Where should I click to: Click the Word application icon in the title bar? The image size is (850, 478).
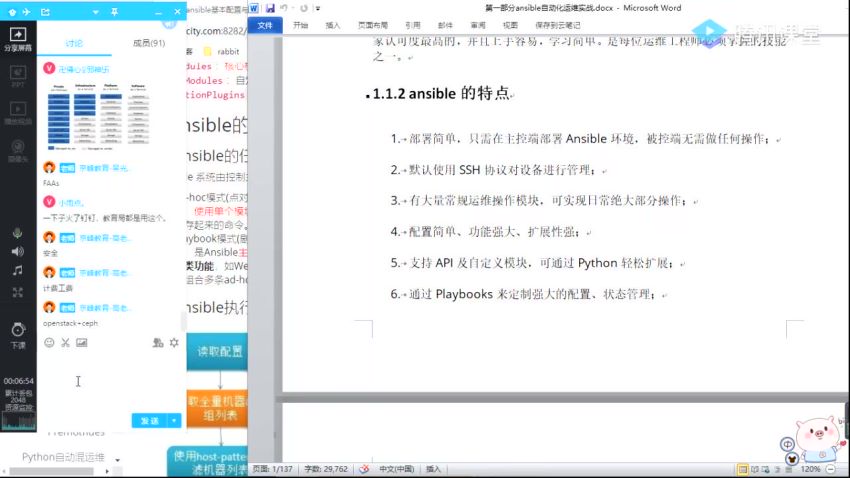coord(254,8)
